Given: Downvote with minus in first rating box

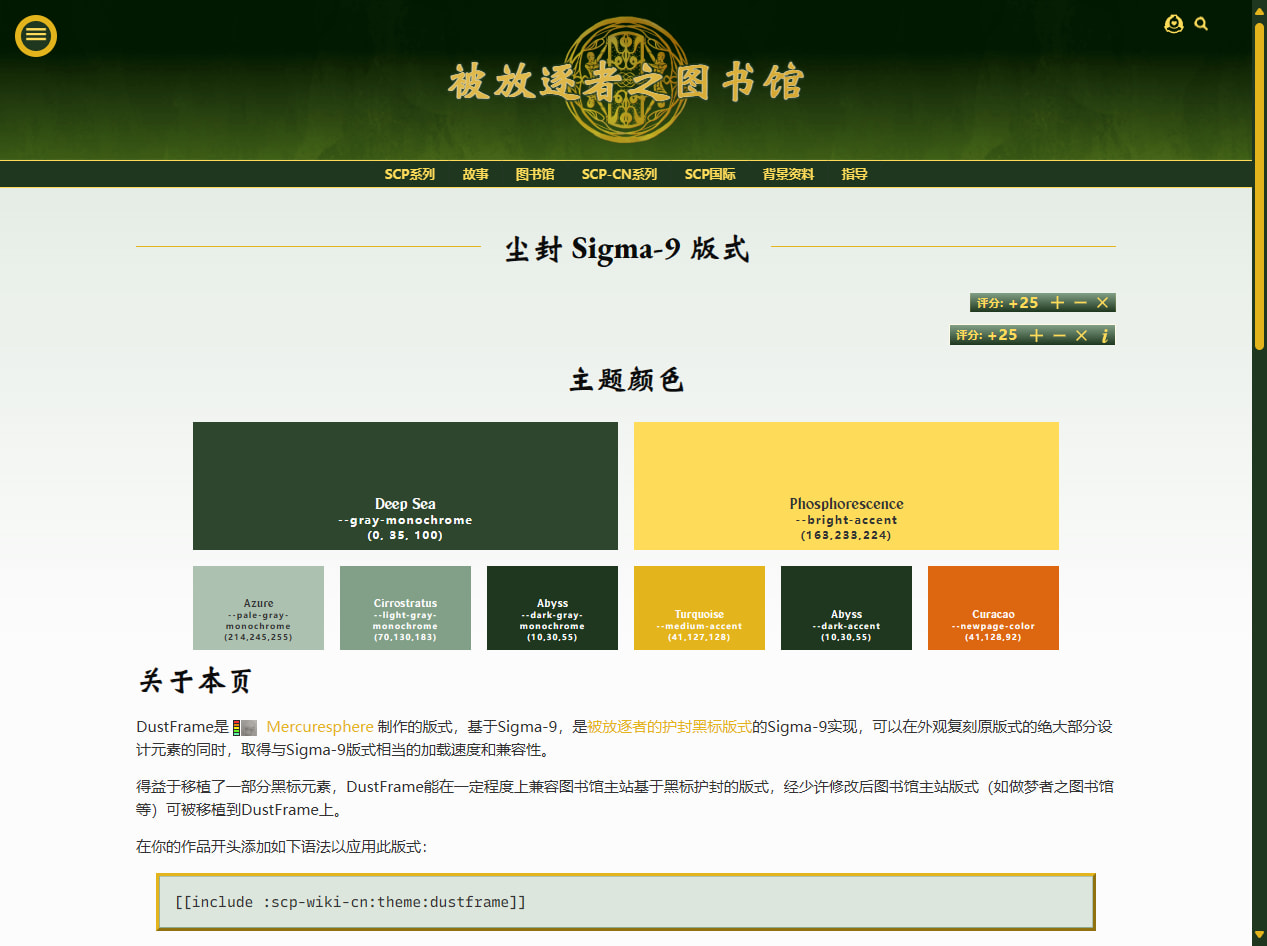Looking at the screenshot, I should (1080, 303).
